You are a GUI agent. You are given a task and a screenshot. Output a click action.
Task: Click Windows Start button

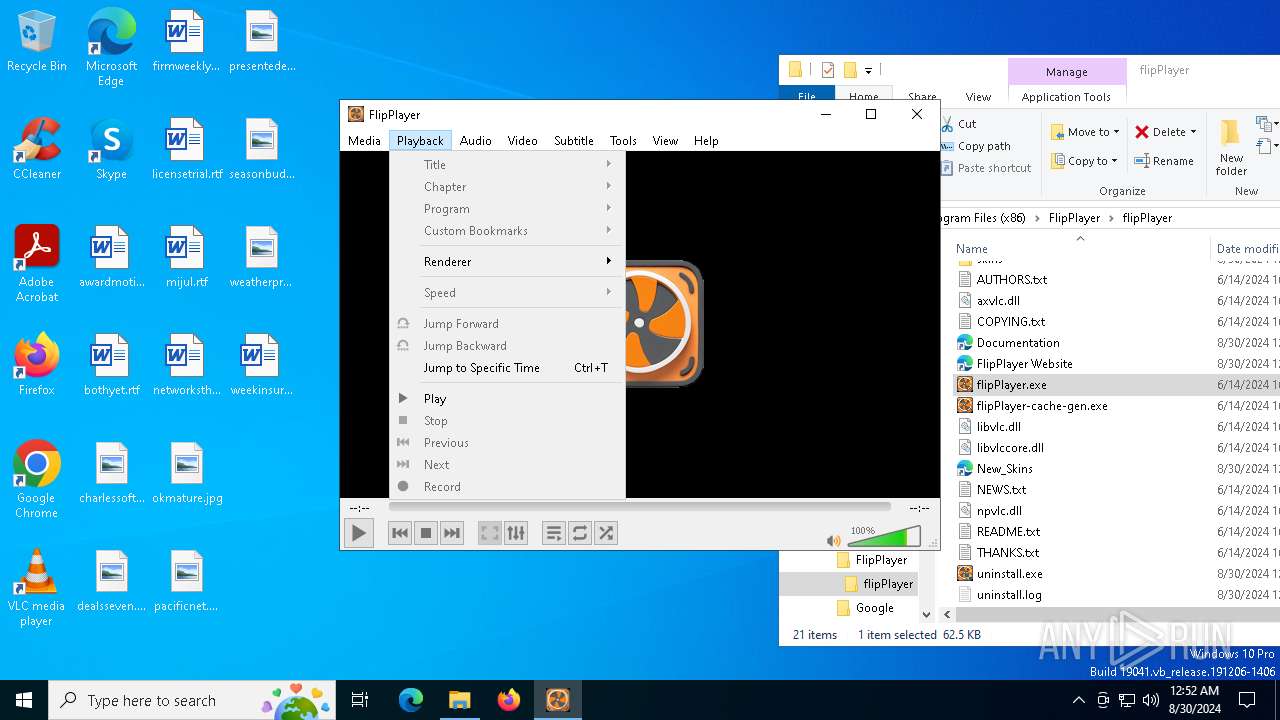[x=24, y=700]
